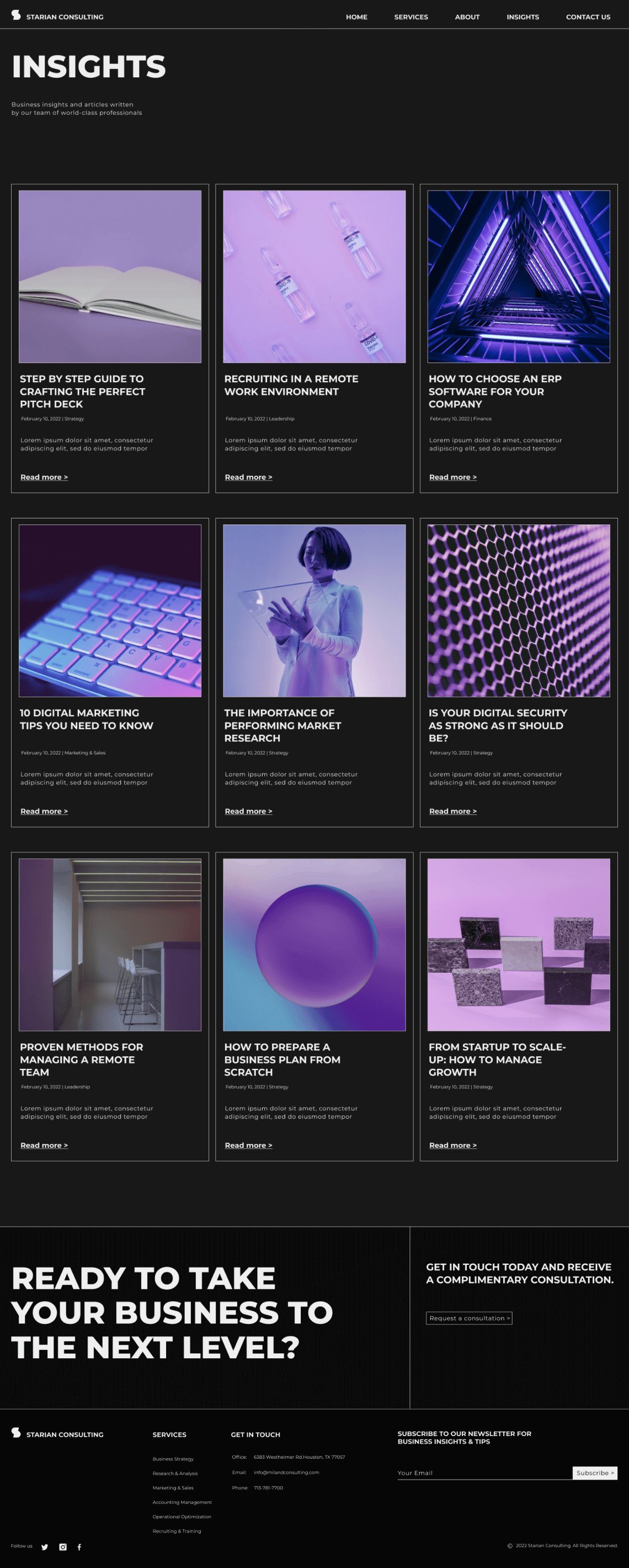Open the Instagram icon in footer
The width and height of the screenshot is (629, 1568).
click(63, 1546)
